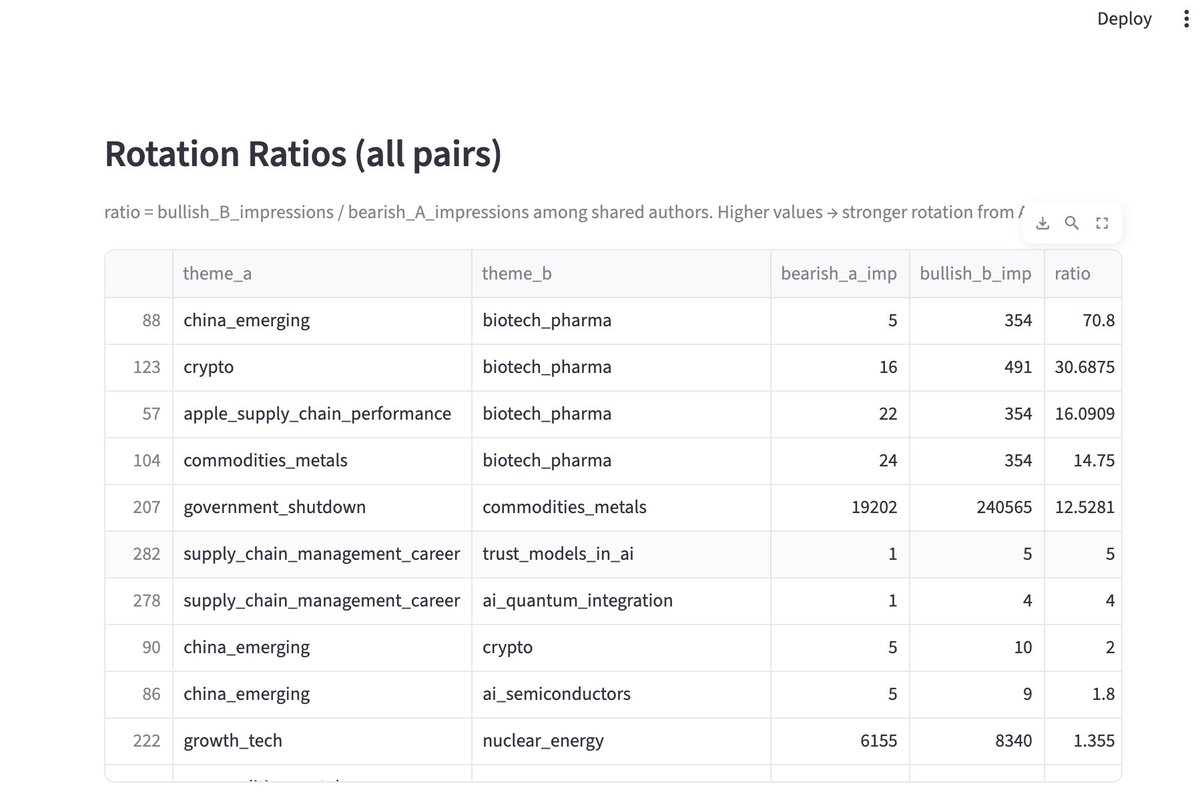Click ratio value 30.6875
This screenshot has height=798, width=1200.
1083,367
